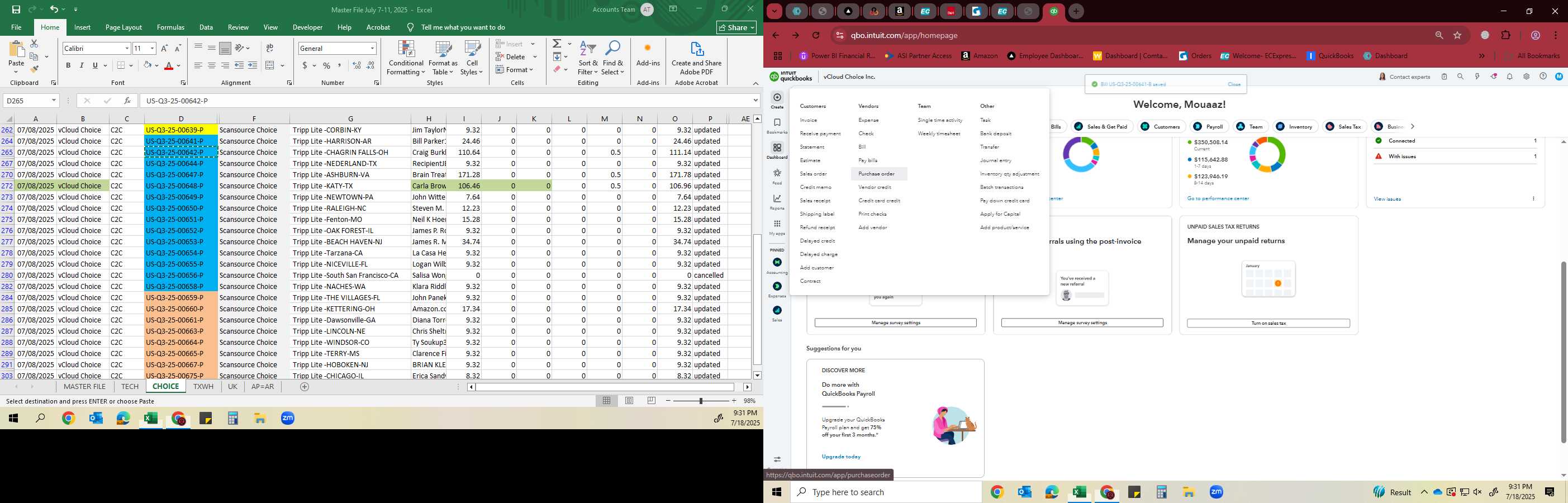Click the Chrome address bar
This screenshot has height=503, width=1568.
click(x=1132, y=35)
